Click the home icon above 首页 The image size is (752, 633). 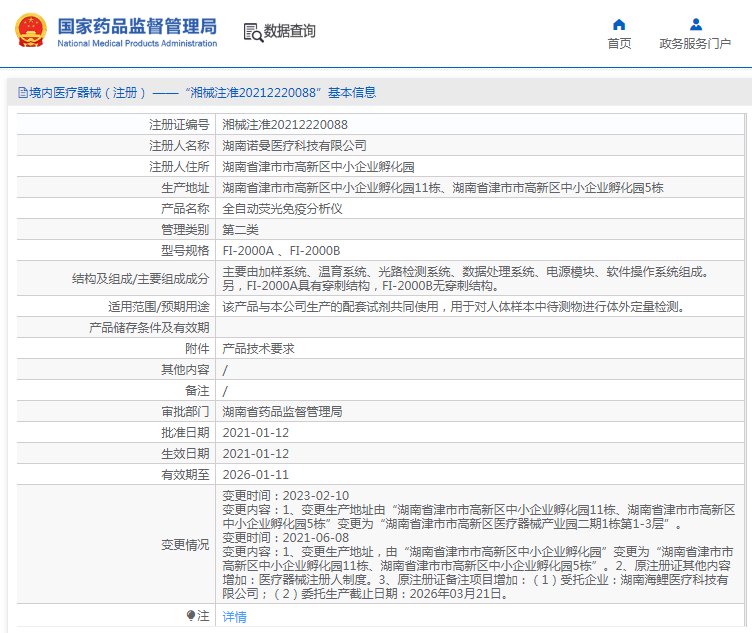tap(619, 24)
